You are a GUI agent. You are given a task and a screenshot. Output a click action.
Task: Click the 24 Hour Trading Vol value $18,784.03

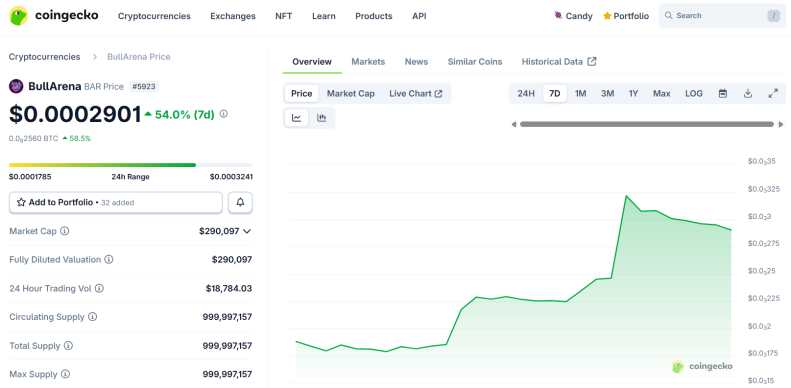click(x=229, y=289)
